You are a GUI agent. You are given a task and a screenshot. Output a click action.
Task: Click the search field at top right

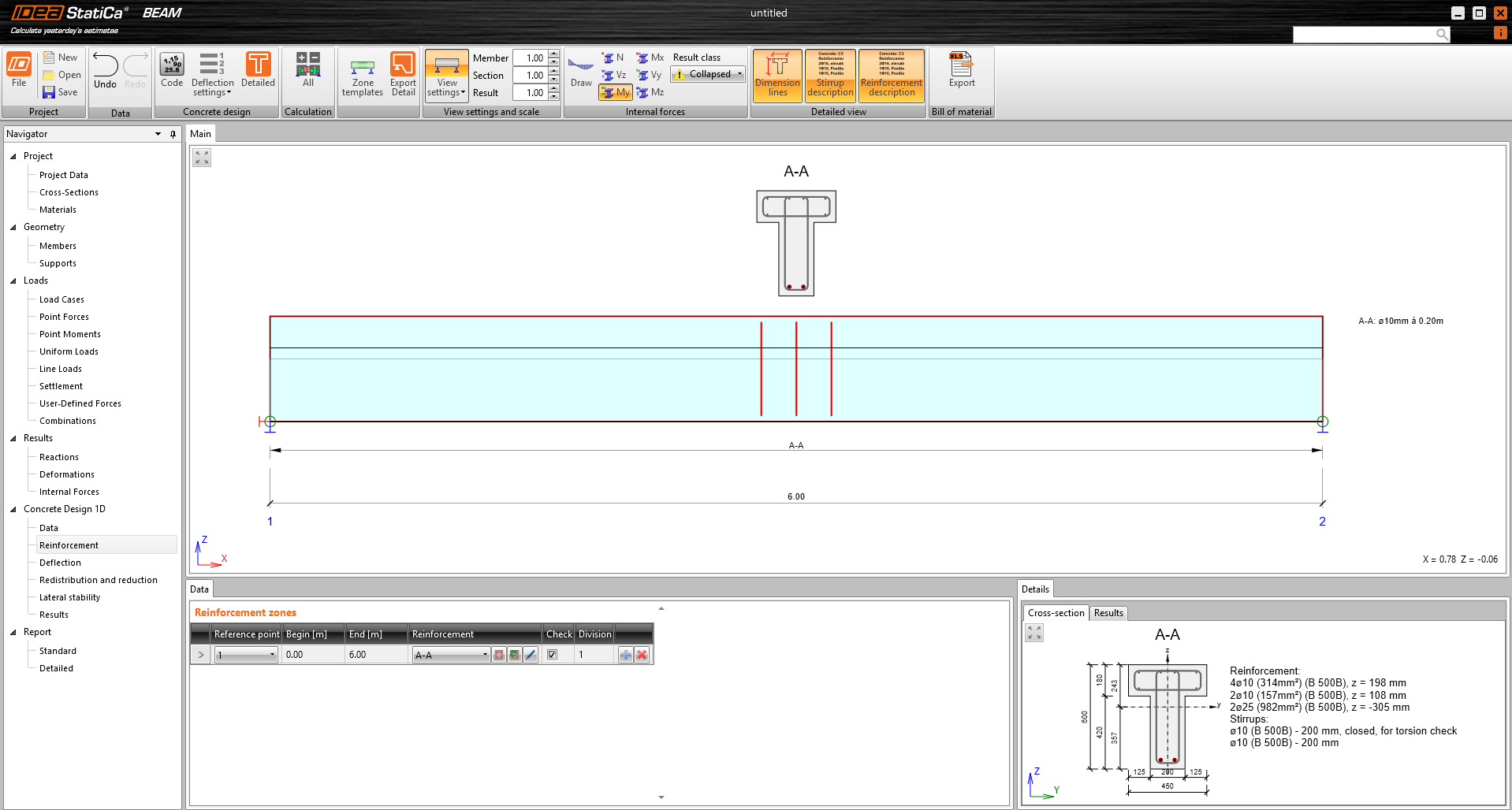(x=1364, y=34)
